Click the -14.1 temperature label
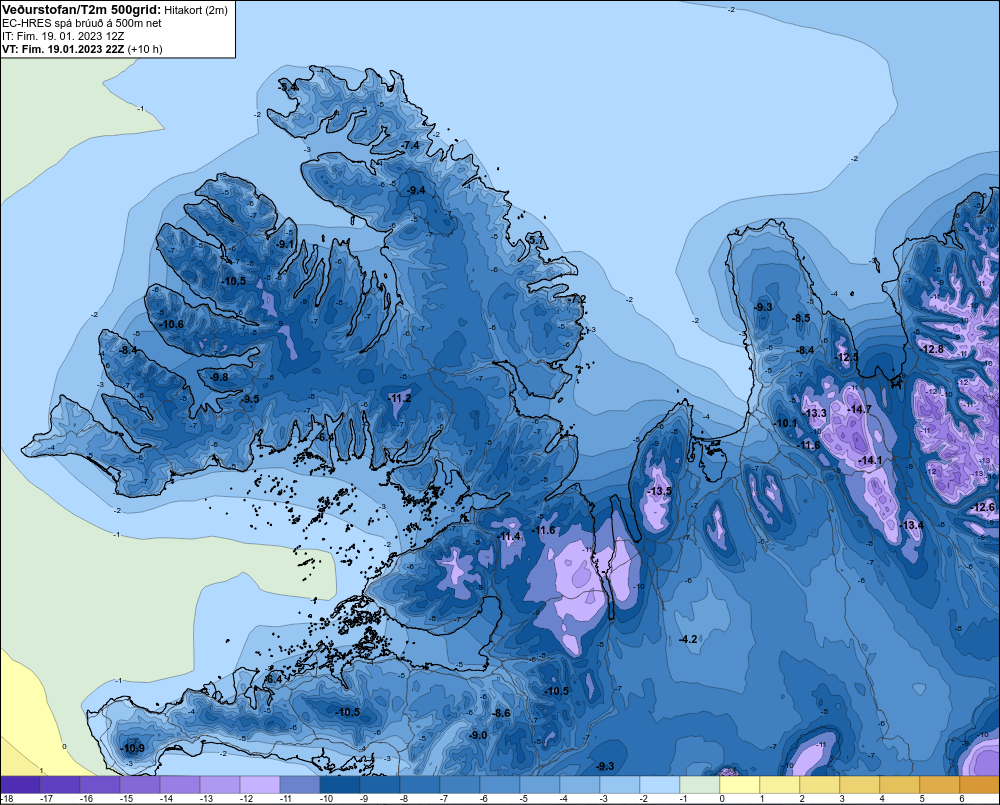 (x=870, y=460)
